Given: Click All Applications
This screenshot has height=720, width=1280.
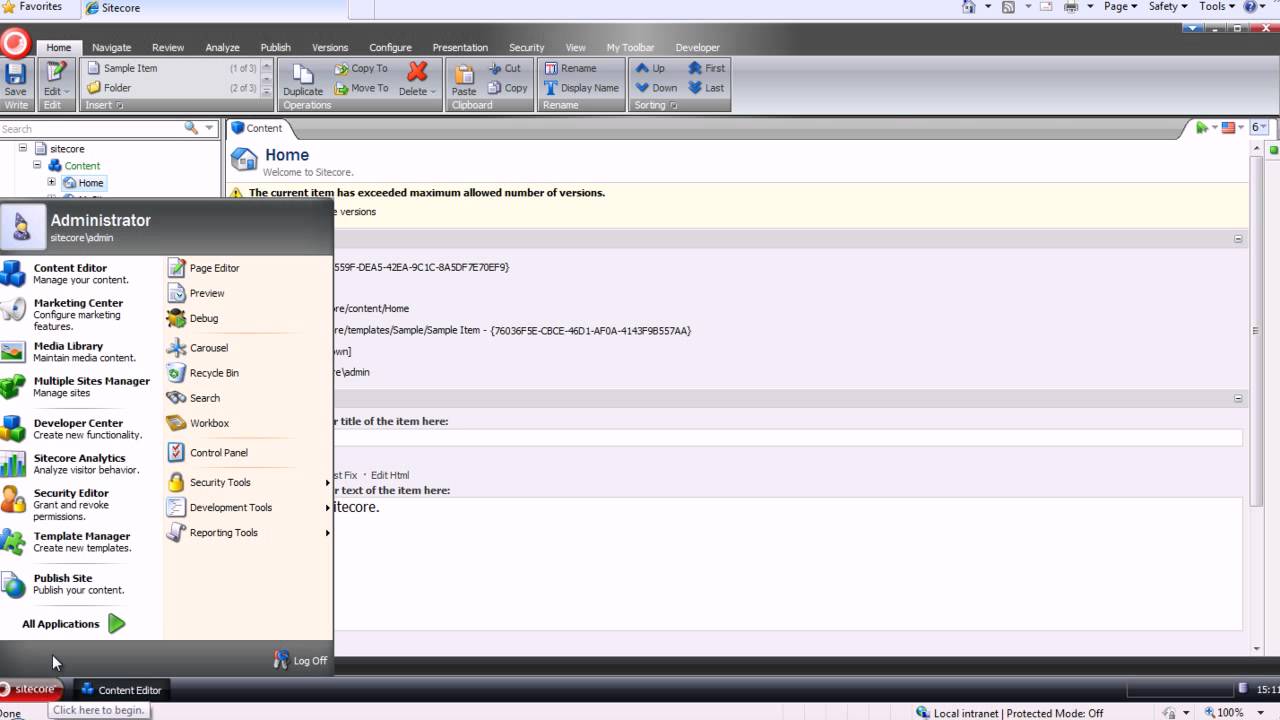Looking at the screenshot, I should pos(73,624).
